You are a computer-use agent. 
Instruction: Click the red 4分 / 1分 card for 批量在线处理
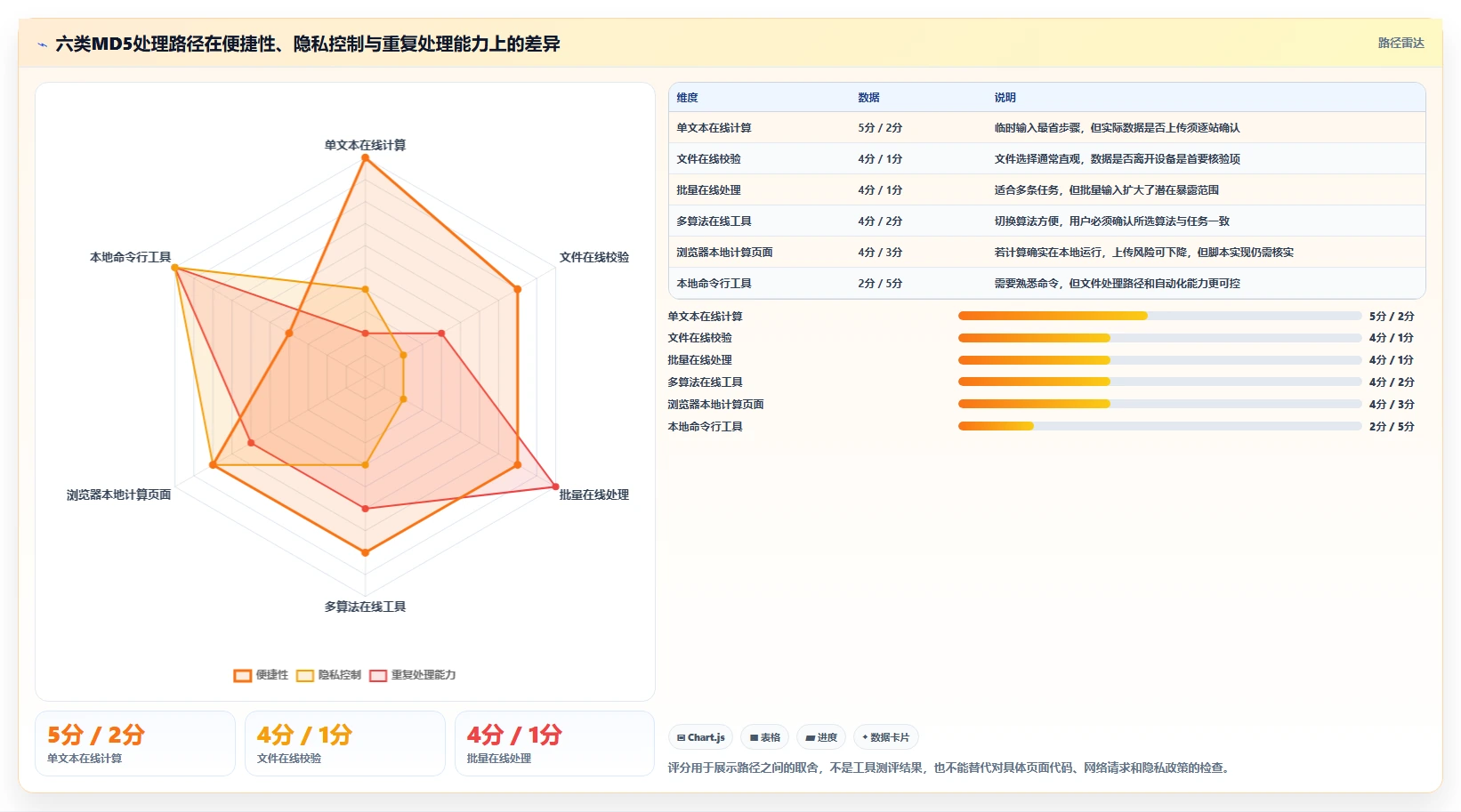tap(555, 744)
